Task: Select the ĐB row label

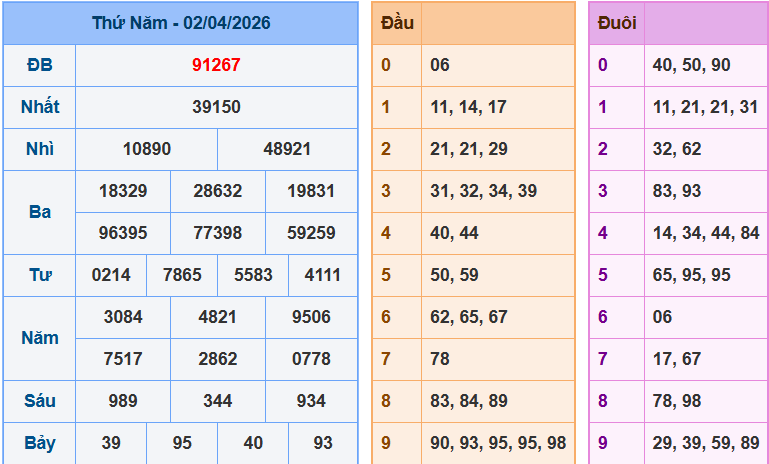Action: 39,65
